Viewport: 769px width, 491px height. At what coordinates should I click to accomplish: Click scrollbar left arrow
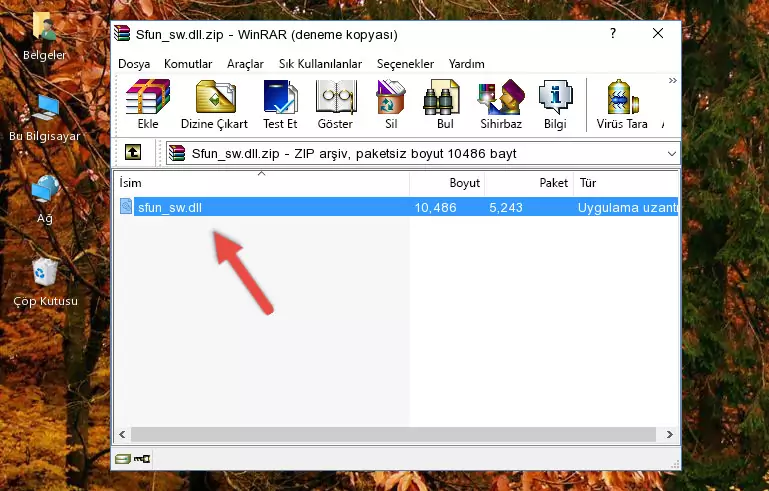[x=122, y=434]
